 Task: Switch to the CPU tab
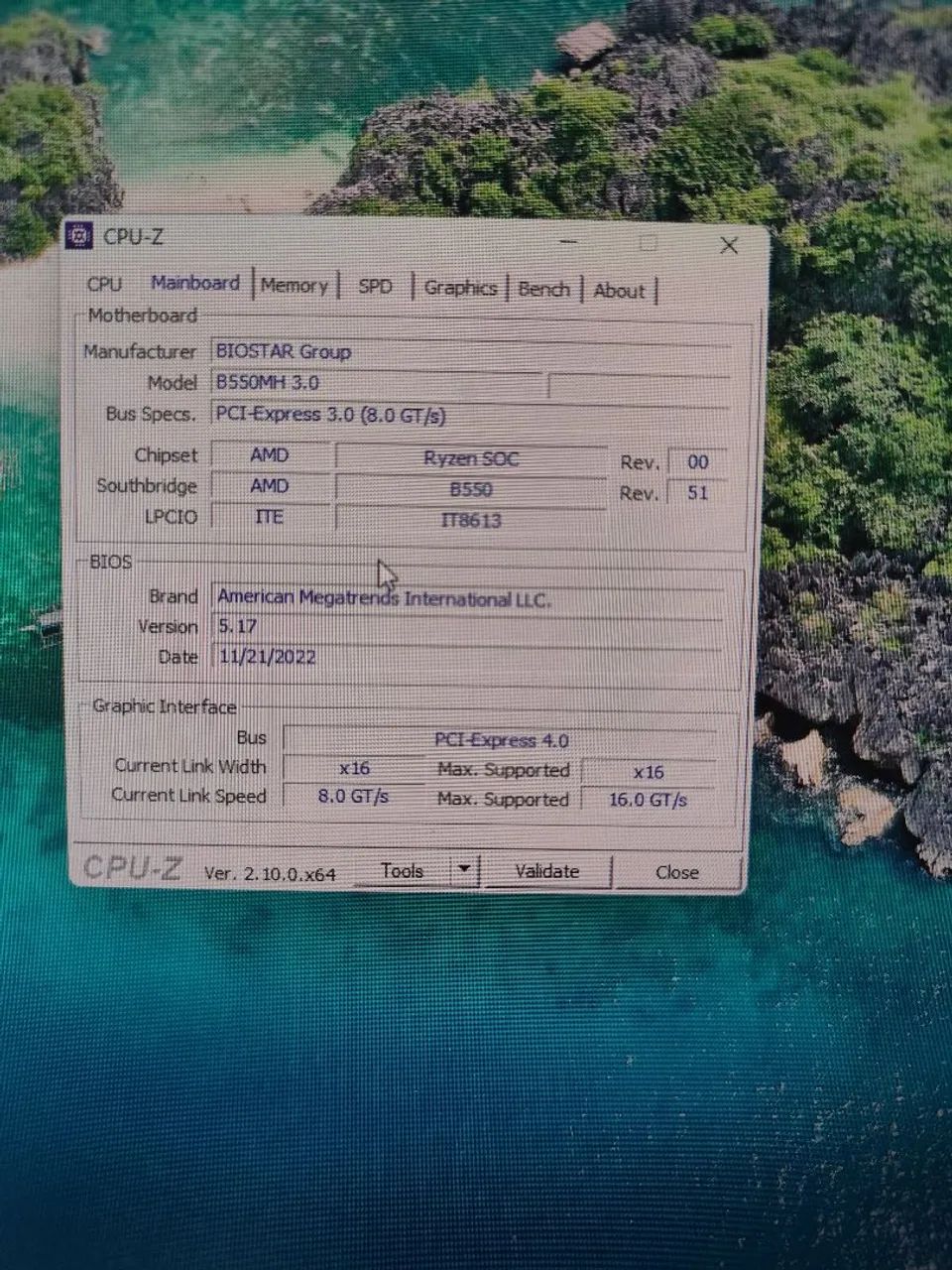click(104, 284)
